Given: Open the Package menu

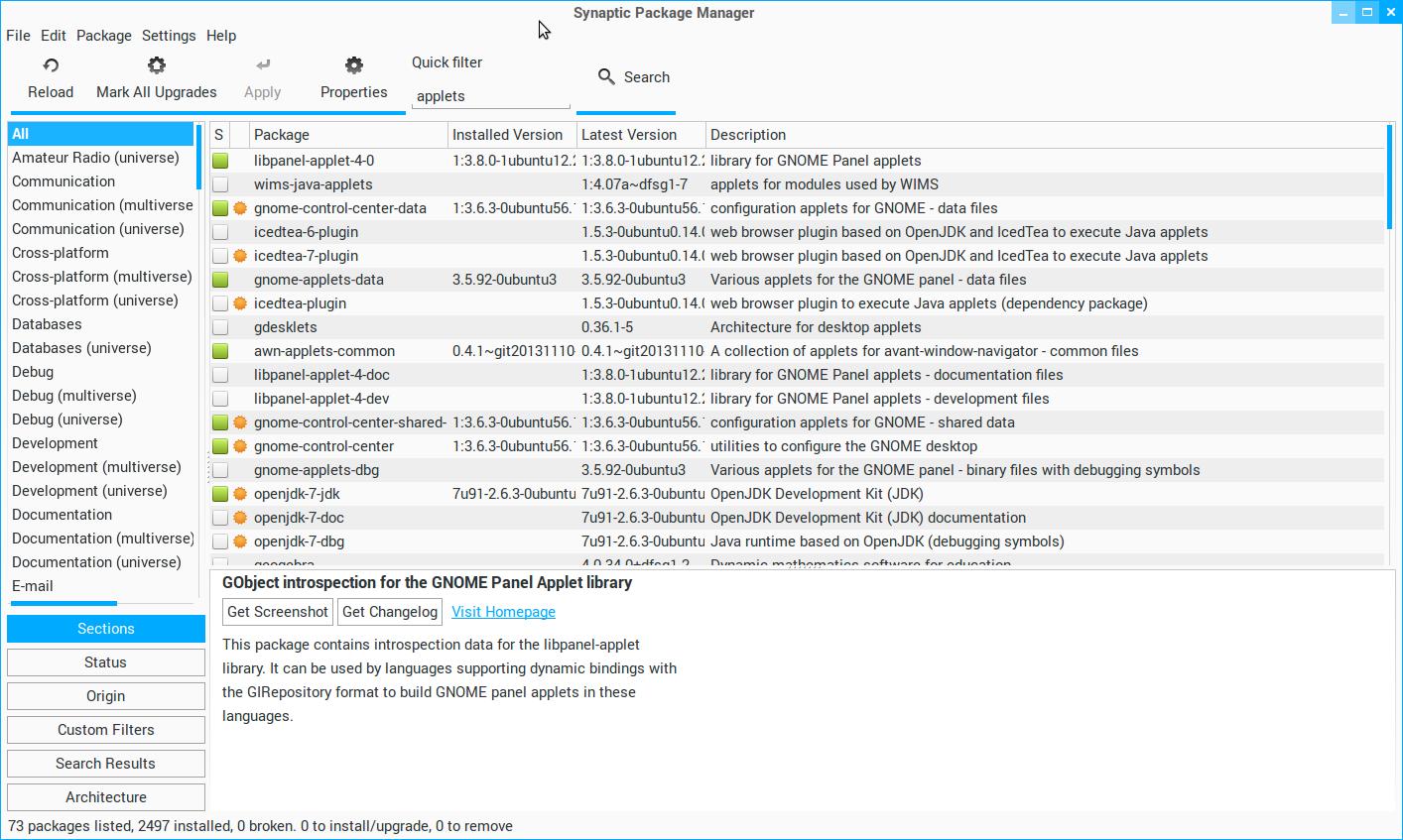Looking at the screenshot, I should click(104, 36).
